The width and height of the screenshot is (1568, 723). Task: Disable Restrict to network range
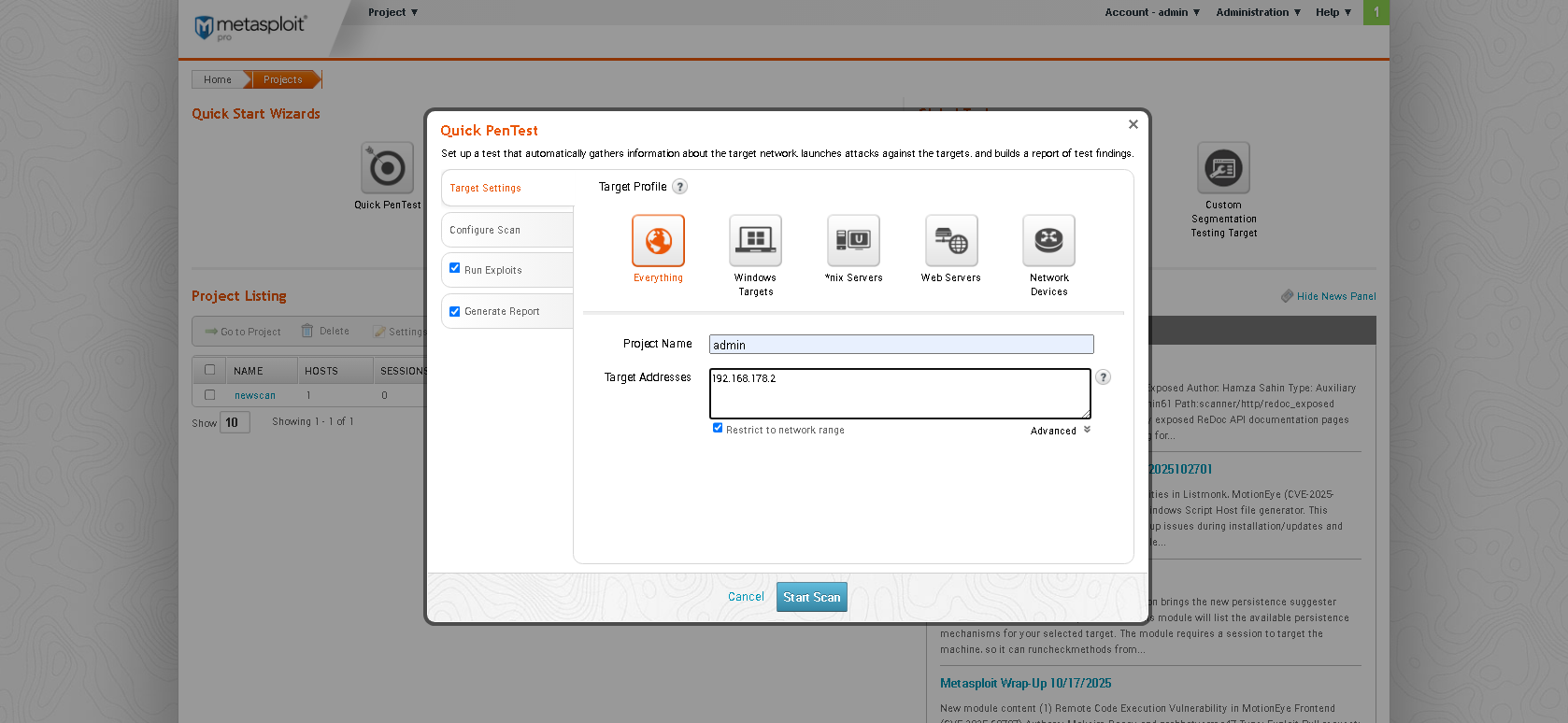point(718,428)
